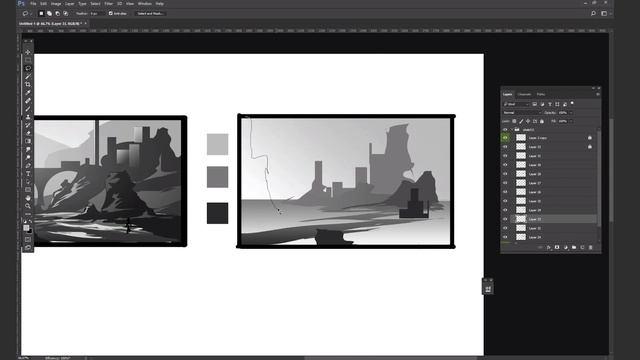The image size is (640, 360).
Task: Hide the layer group via eye icon
Action: (x=505, y=129)
